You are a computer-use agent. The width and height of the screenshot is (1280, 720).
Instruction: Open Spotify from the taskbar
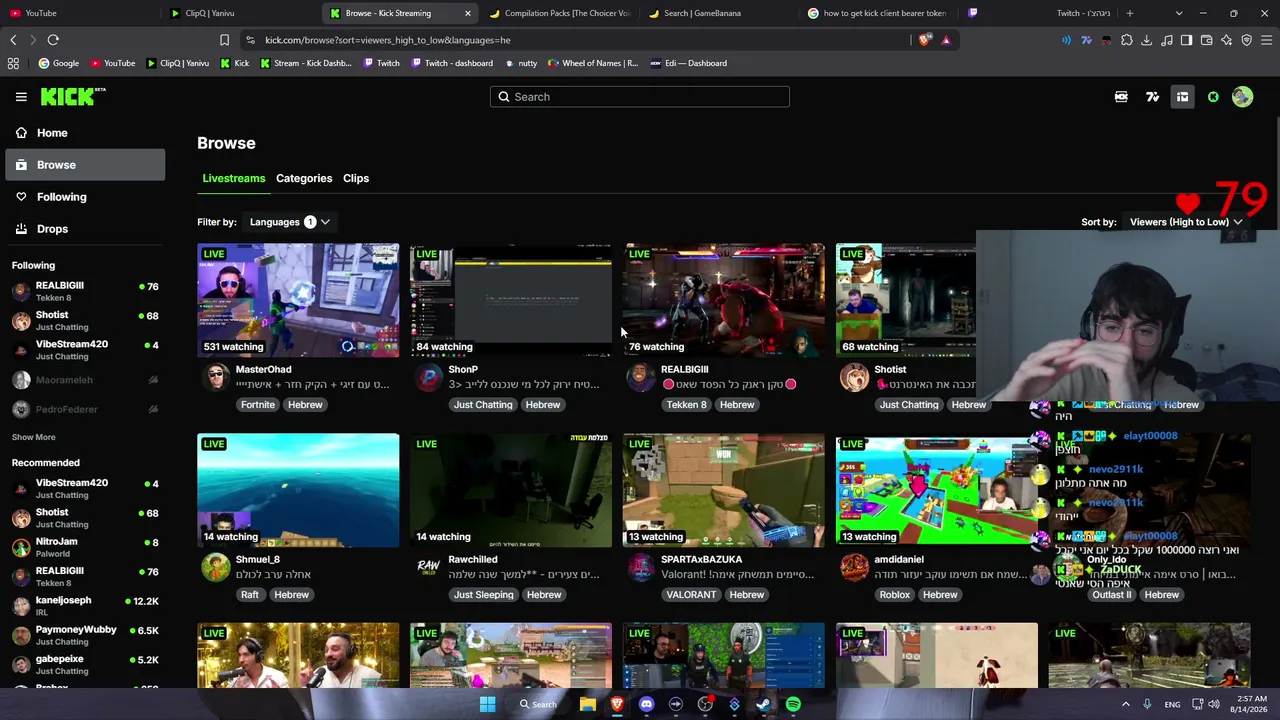coord(793,704)
